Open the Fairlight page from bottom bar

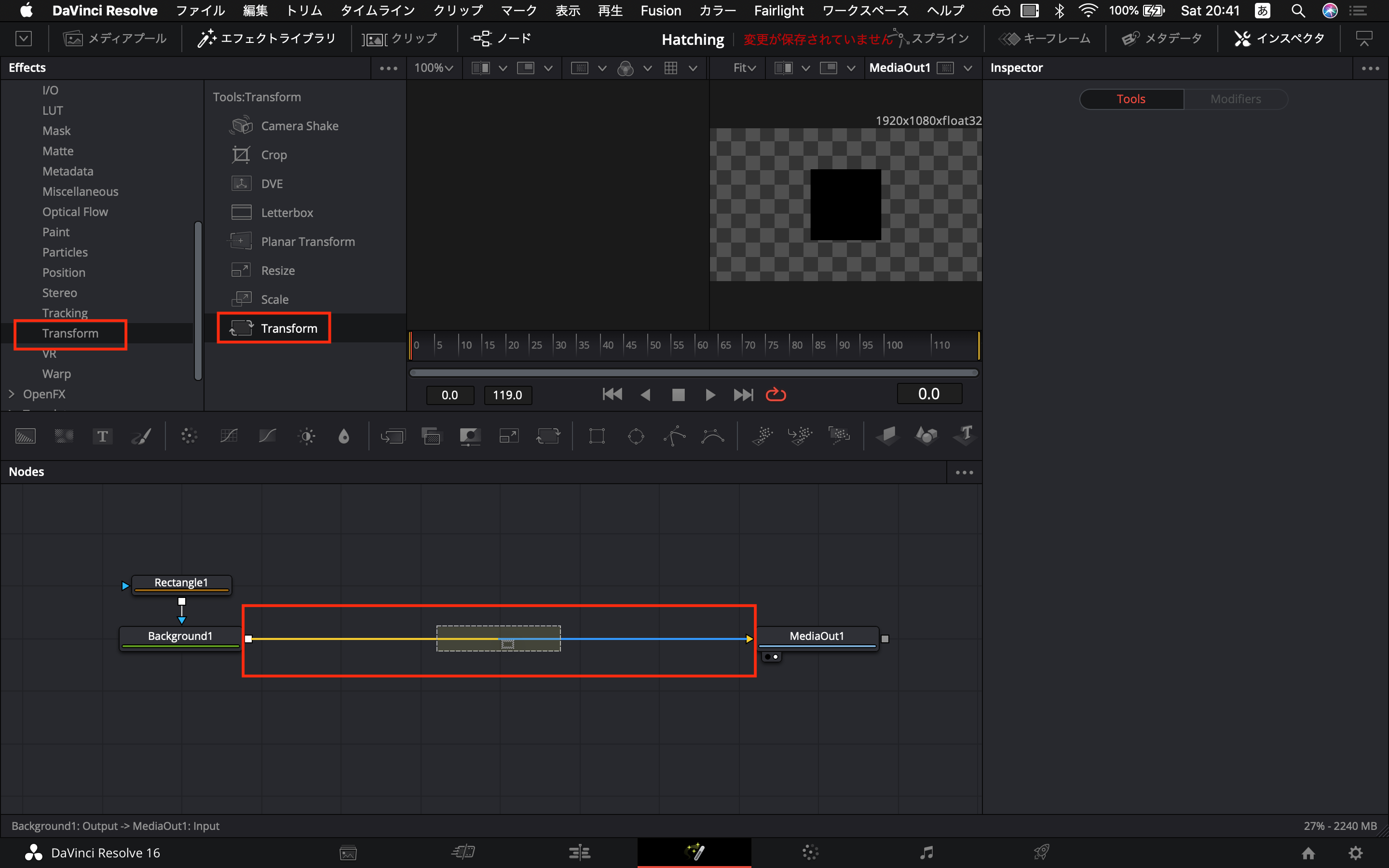(x=926, y=852)
